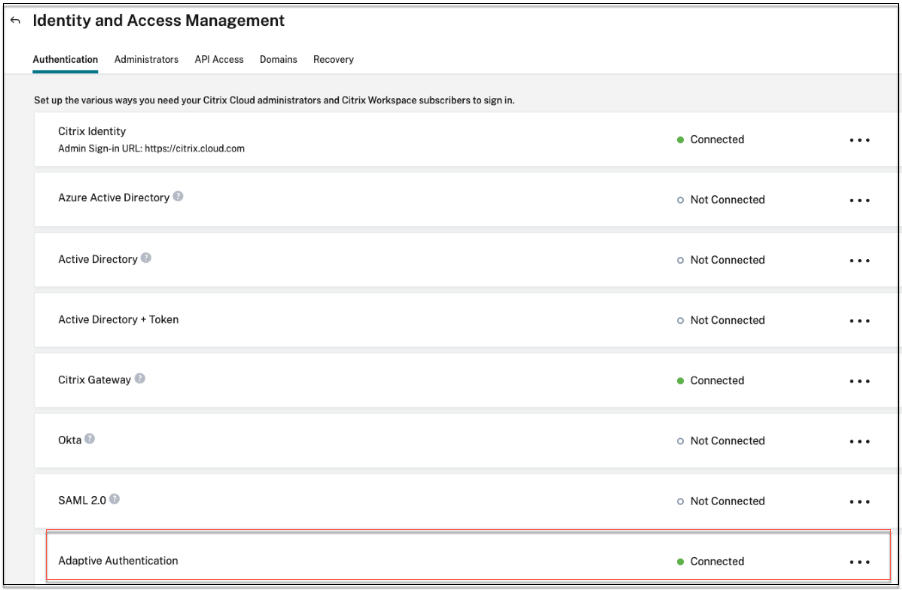Open the API Access tab
The width and height of the screenshot is (902, 590).
point(219,60)
